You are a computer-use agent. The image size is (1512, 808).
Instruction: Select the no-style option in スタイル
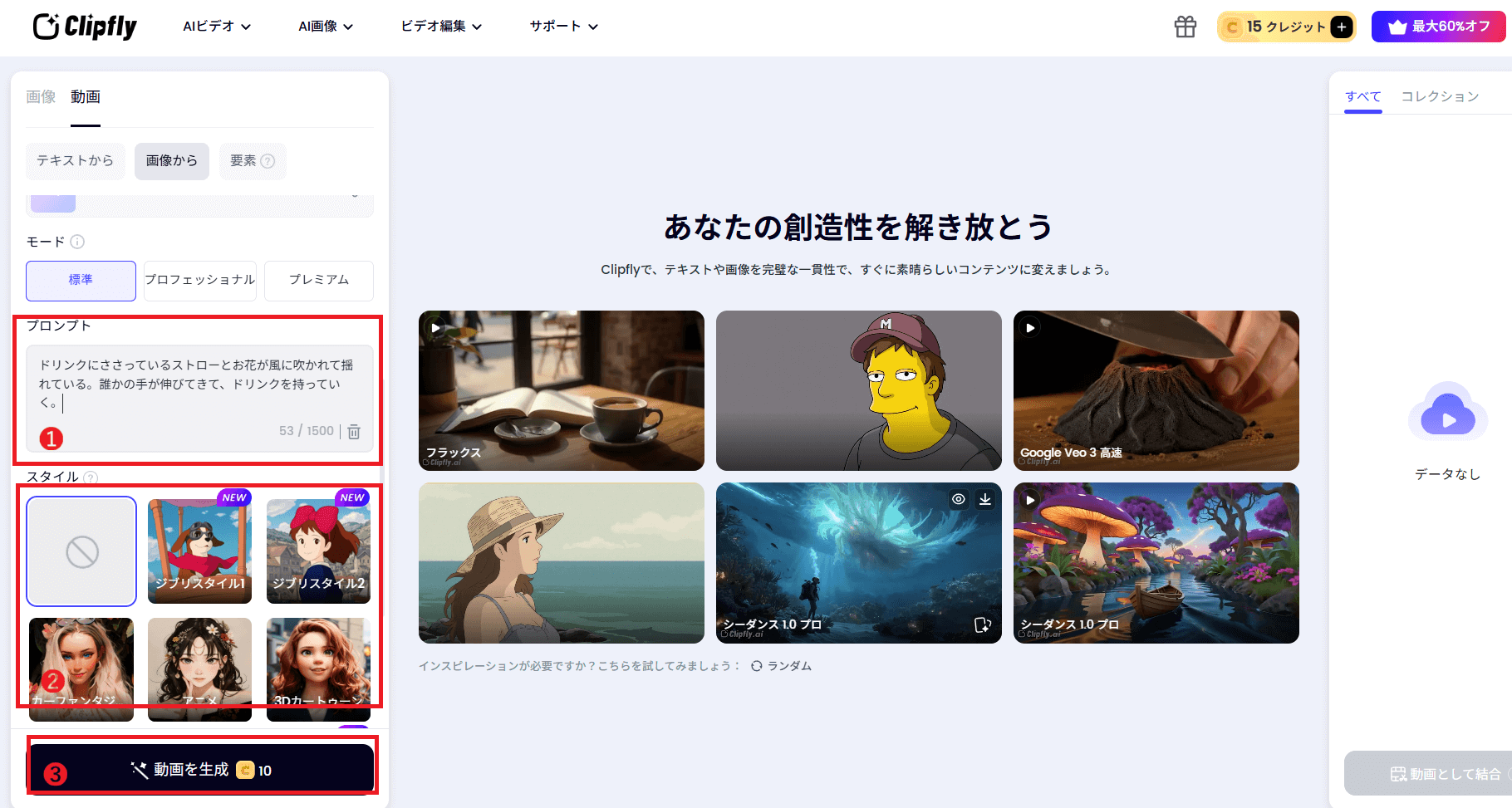click(81, 551)
